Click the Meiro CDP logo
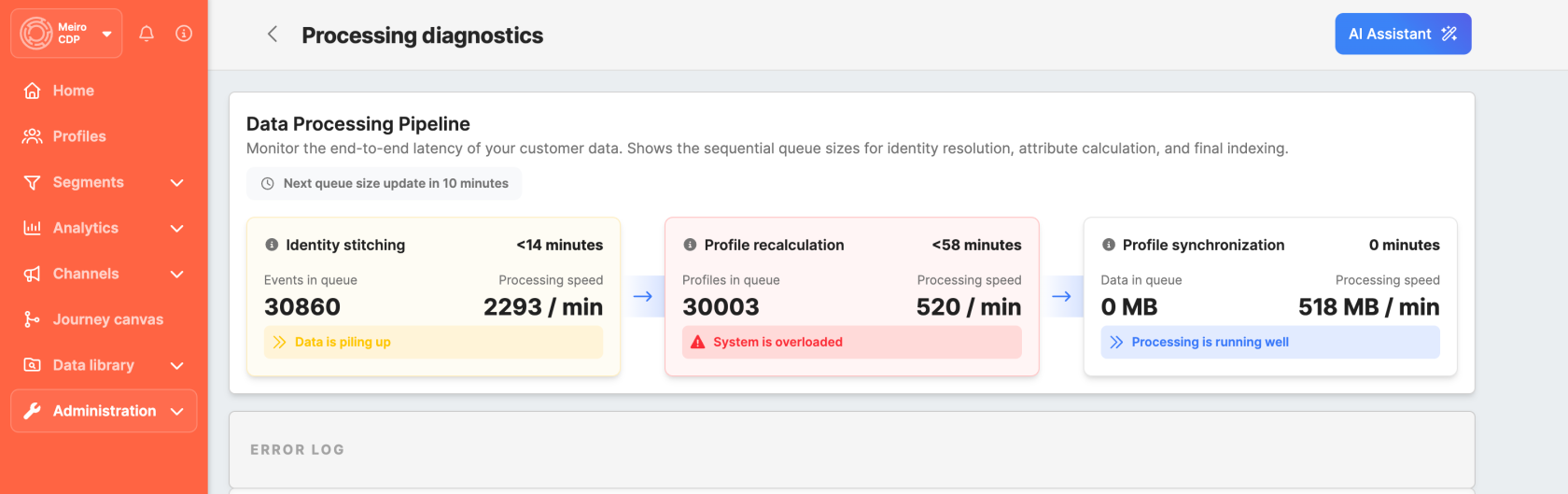Image resolution: width=1568 pixels, height=494 pixels. click(x=36, y=34)
